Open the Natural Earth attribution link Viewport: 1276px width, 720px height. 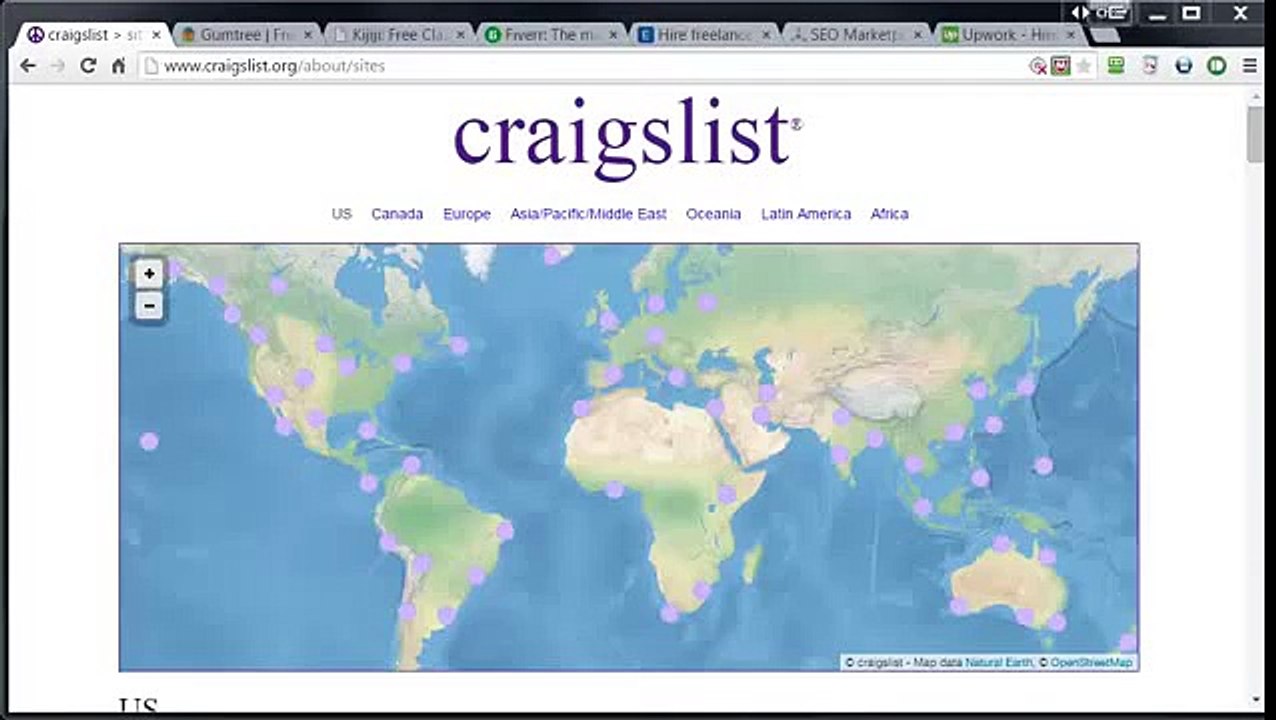1000,662
